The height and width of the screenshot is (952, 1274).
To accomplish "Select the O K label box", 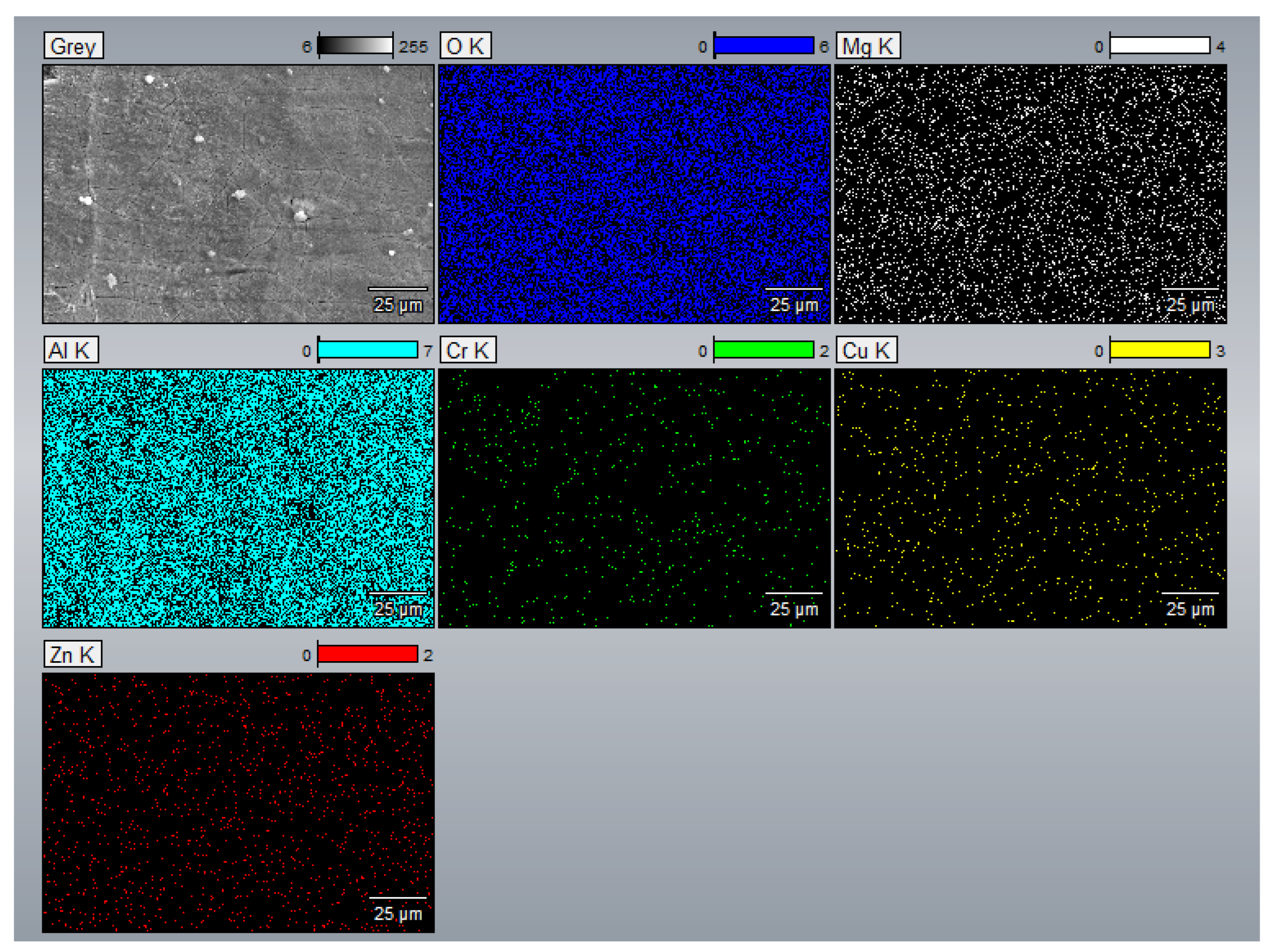I will [465, 46].
